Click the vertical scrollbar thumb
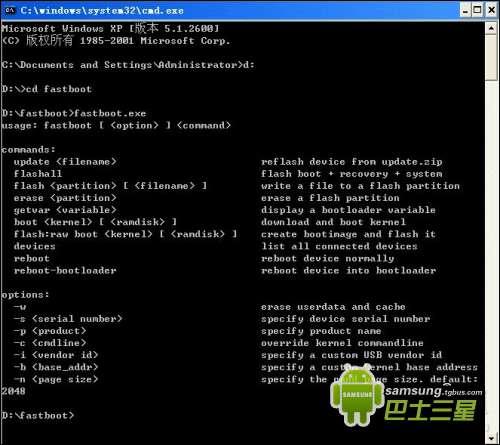This screenshot has height=445, width=500. coord(491,57)
